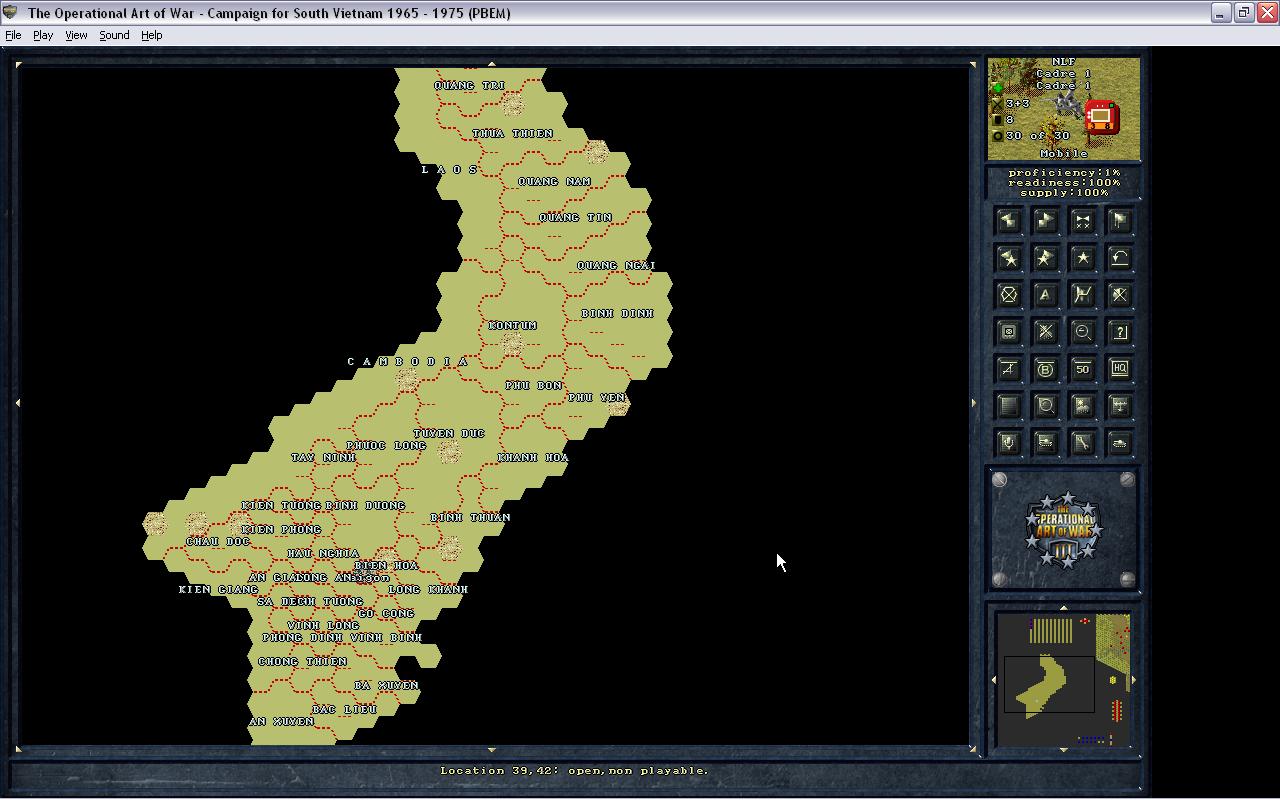Click the Operational Art of War logo
This screenshot has width=1280, height=800.
pyautogui.click(x=1064, y=530)
